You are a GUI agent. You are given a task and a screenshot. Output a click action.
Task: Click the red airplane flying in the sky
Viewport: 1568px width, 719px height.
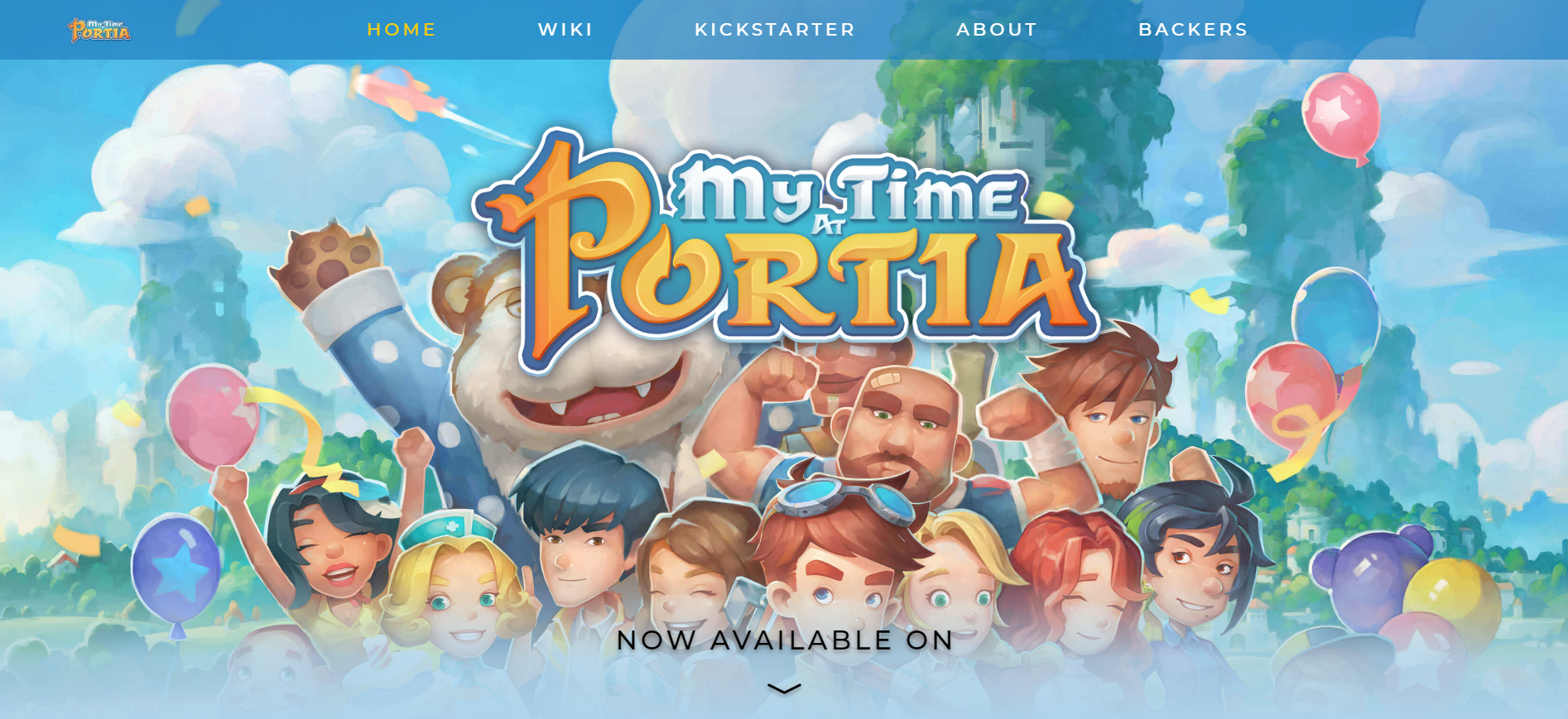(x=400, y=91)
